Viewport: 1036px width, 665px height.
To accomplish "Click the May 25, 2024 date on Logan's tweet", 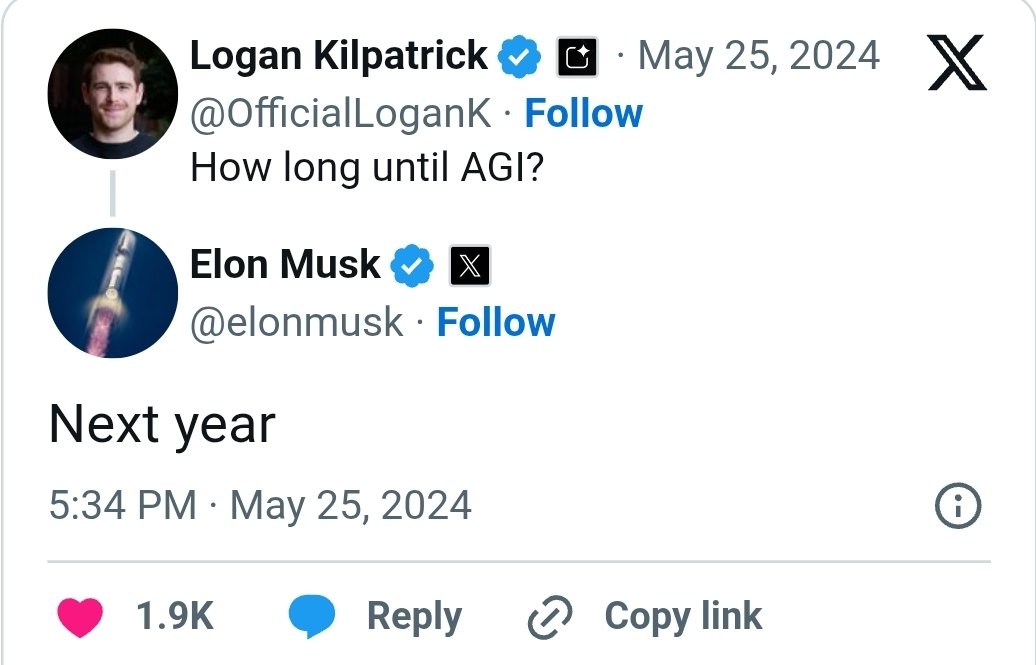I will [x=758, y=56].
